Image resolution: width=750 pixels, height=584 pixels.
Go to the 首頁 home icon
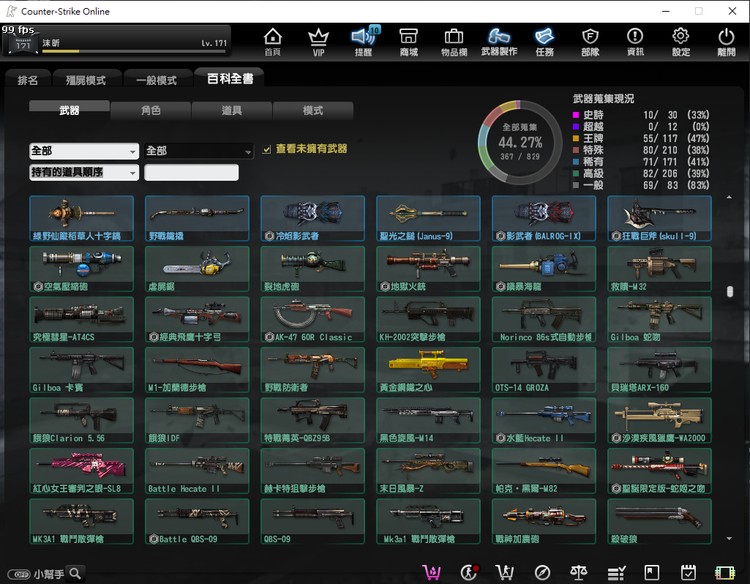[x=273, y=42]
